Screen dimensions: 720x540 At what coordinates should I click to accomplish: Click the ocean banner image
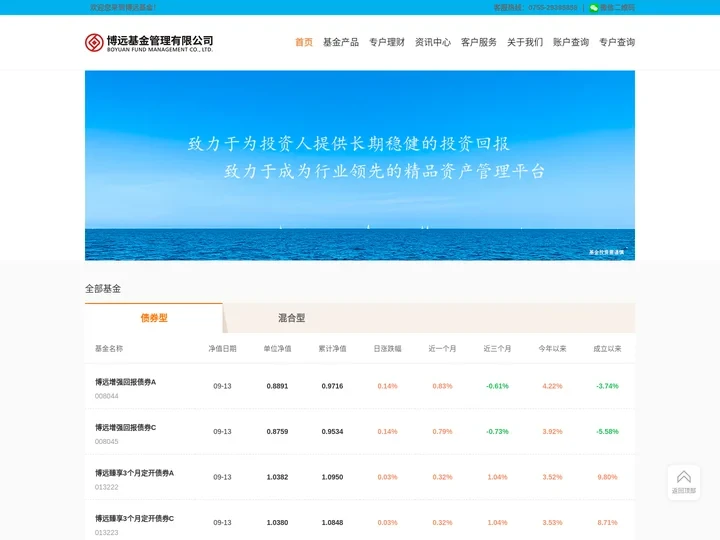(x=360, y=165)
